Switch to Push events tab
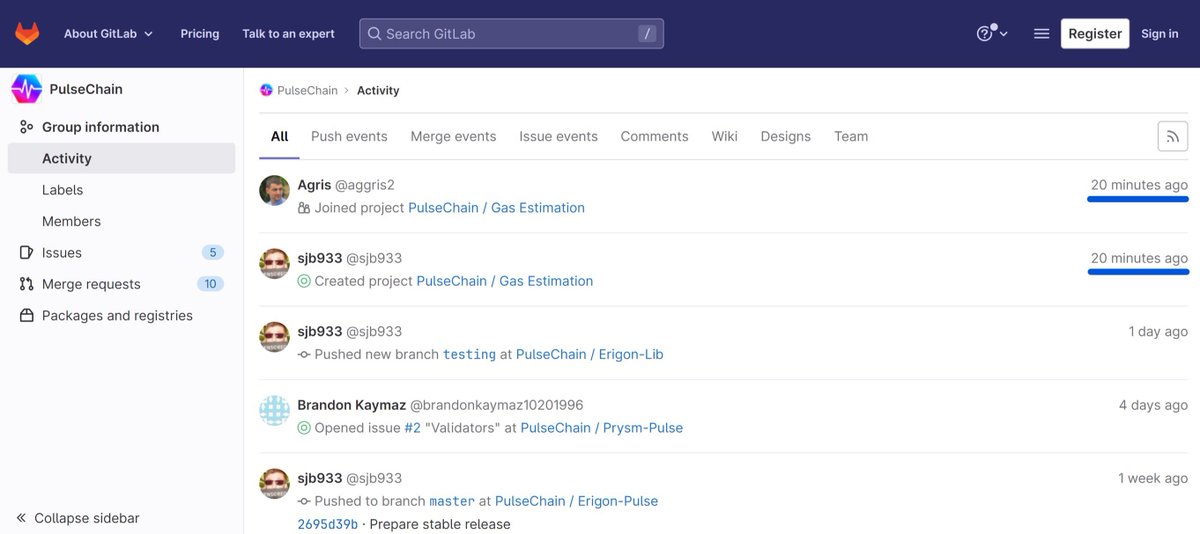Viewport: 1200px width, 534px height. 349,136
